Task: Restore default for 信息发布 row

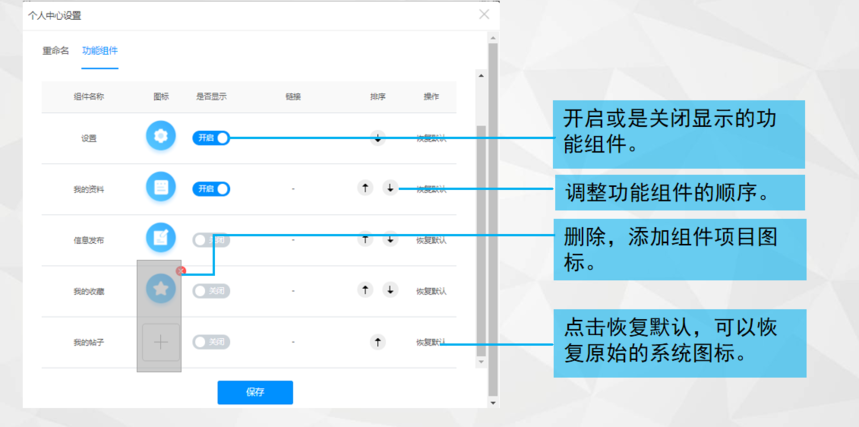Action: (x=431, y=240)
